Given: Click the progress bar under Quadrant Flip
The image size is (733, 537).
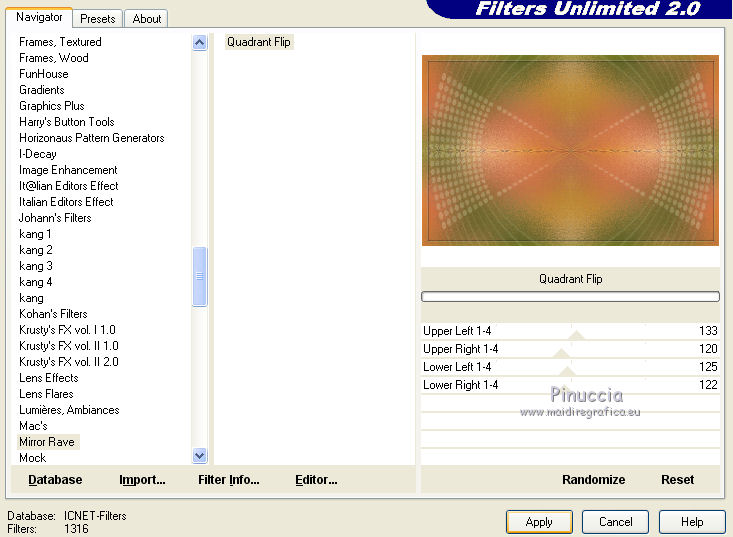Looking at the screenshot, I should pos(570,296).
